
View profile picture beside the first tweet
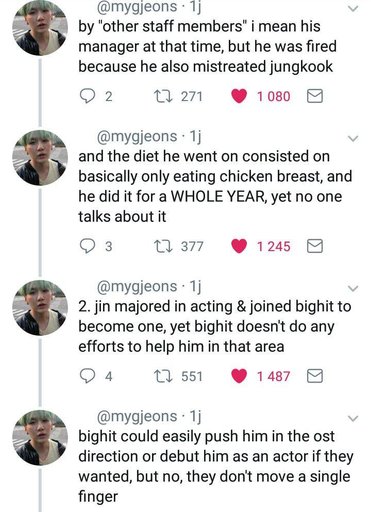click(x=40, y=28)
